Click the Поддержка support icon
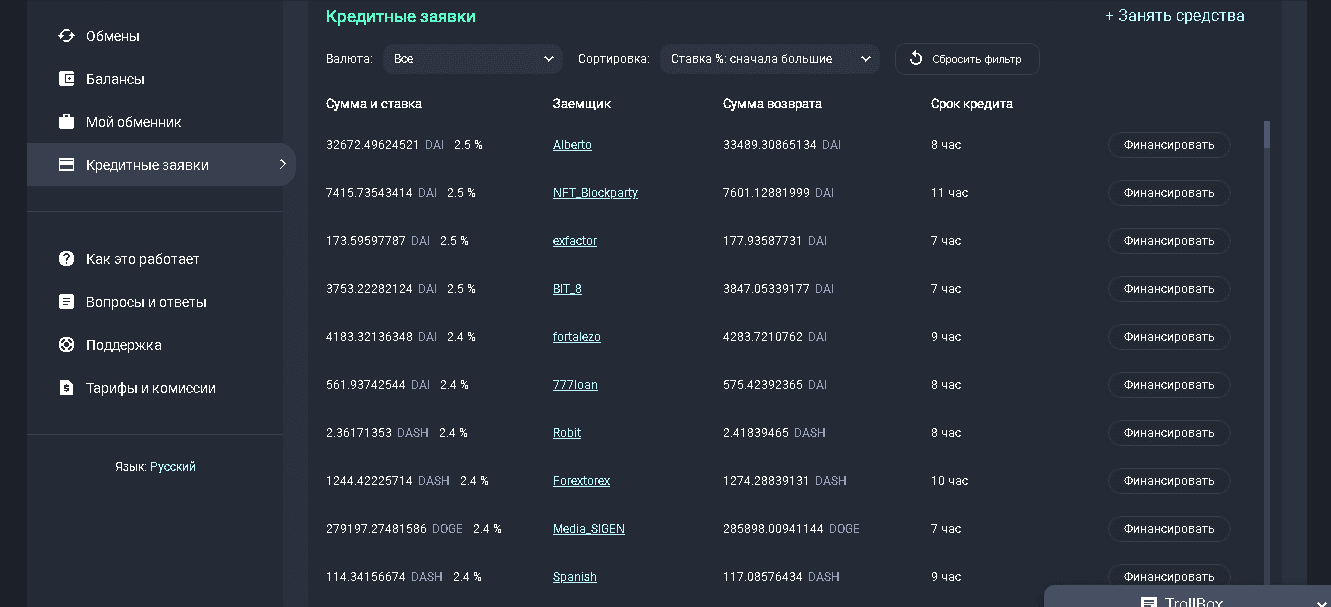1331x607 pixels. [66, 344]
